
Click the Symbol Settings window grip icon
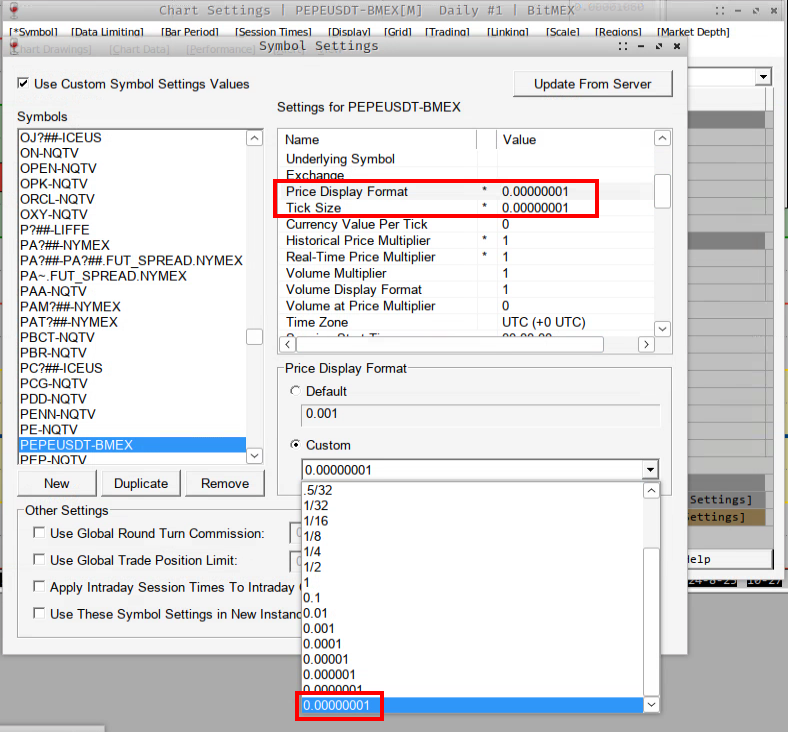point(623,46)
